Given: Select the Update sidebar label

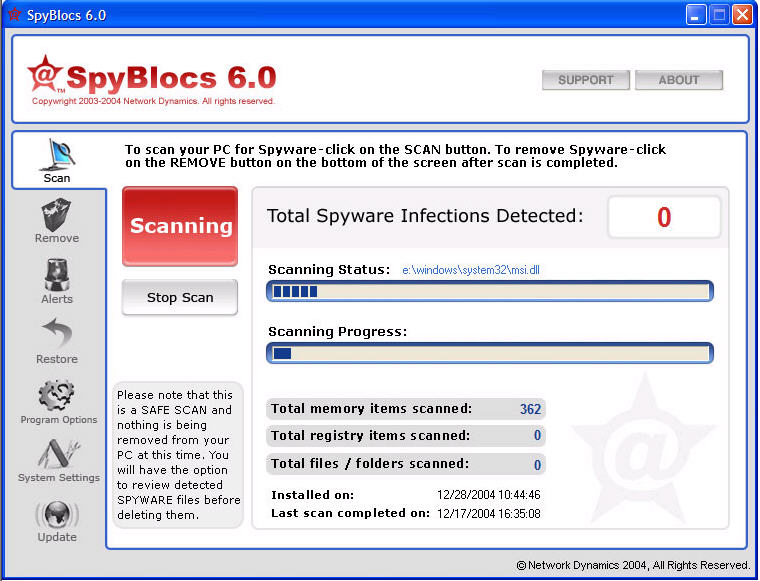Looking at the screenshot, I should [57, 537].
